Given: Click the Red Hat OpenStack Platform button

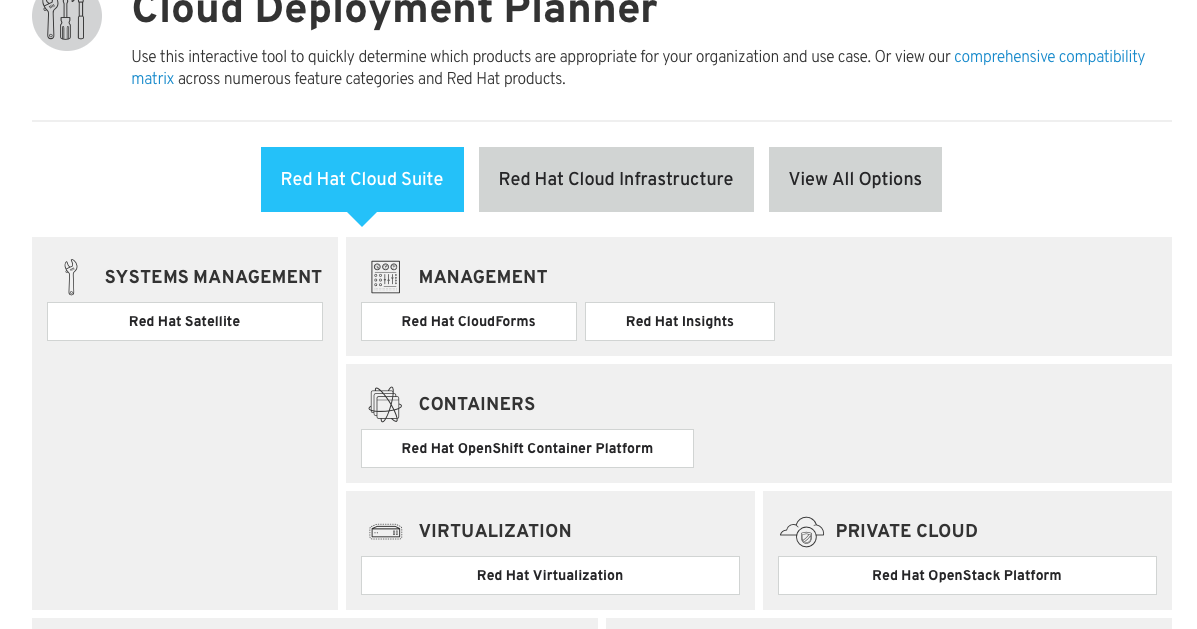Looking at the screenshot, I should [966, 575].
